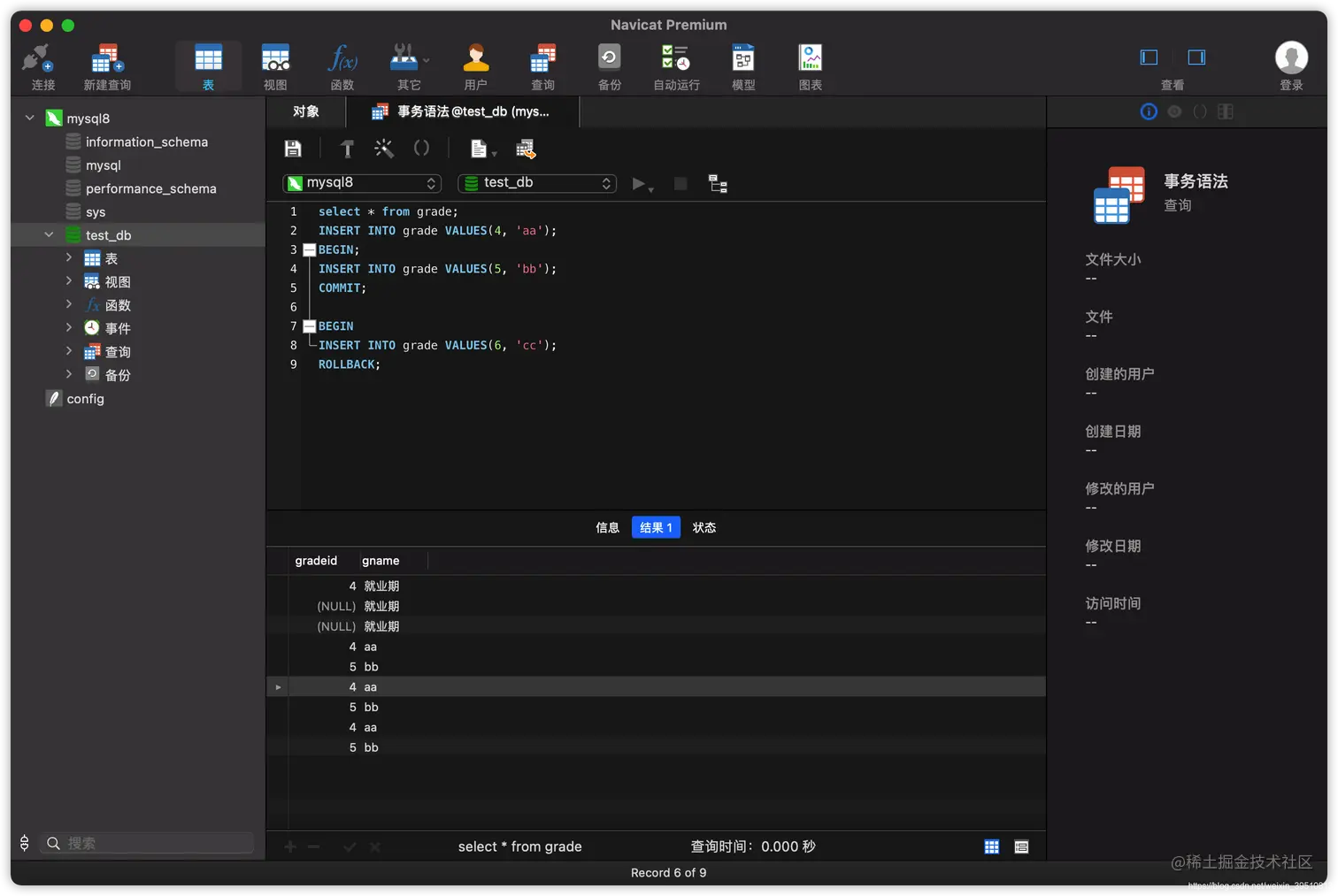Switch to the 对象 objects tab

pyautogui.click(x=306, y=111)
